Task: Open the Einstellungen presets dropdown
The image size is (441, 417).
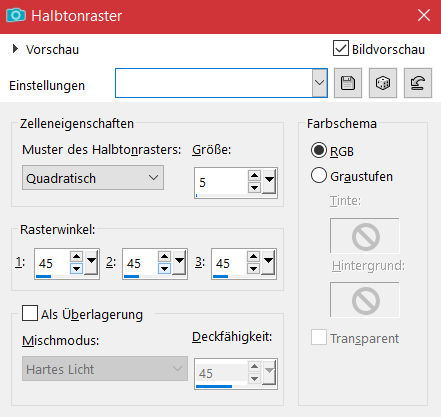Action: [x=320, y=83]
